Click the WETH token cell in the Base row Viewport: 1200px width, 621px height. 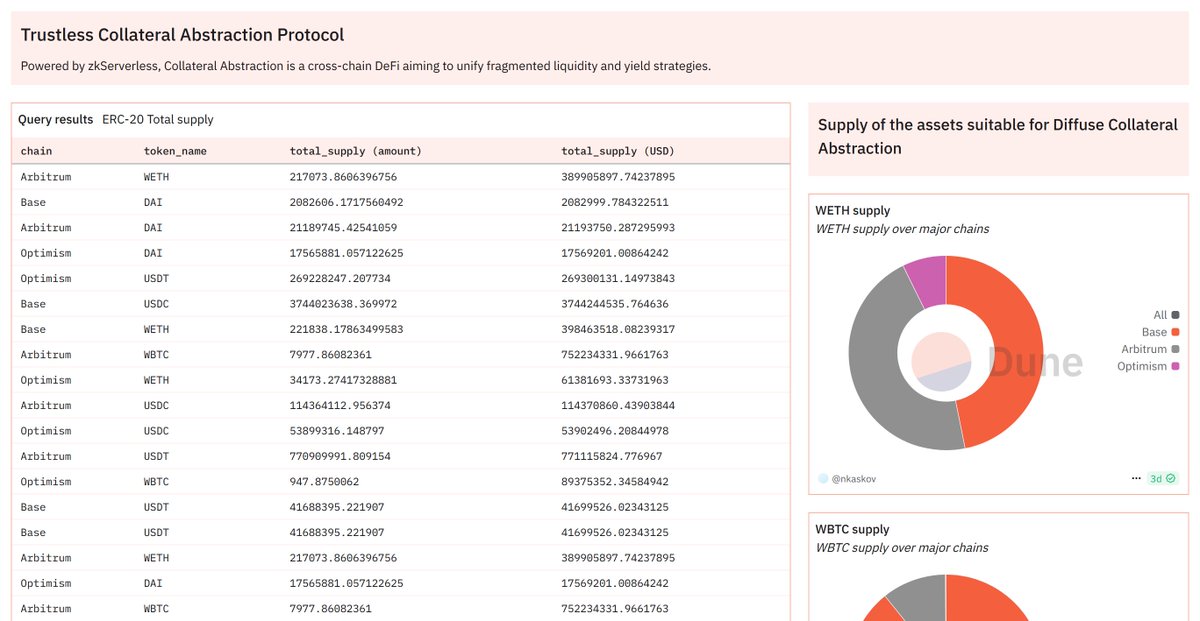[x=157, y=330]
